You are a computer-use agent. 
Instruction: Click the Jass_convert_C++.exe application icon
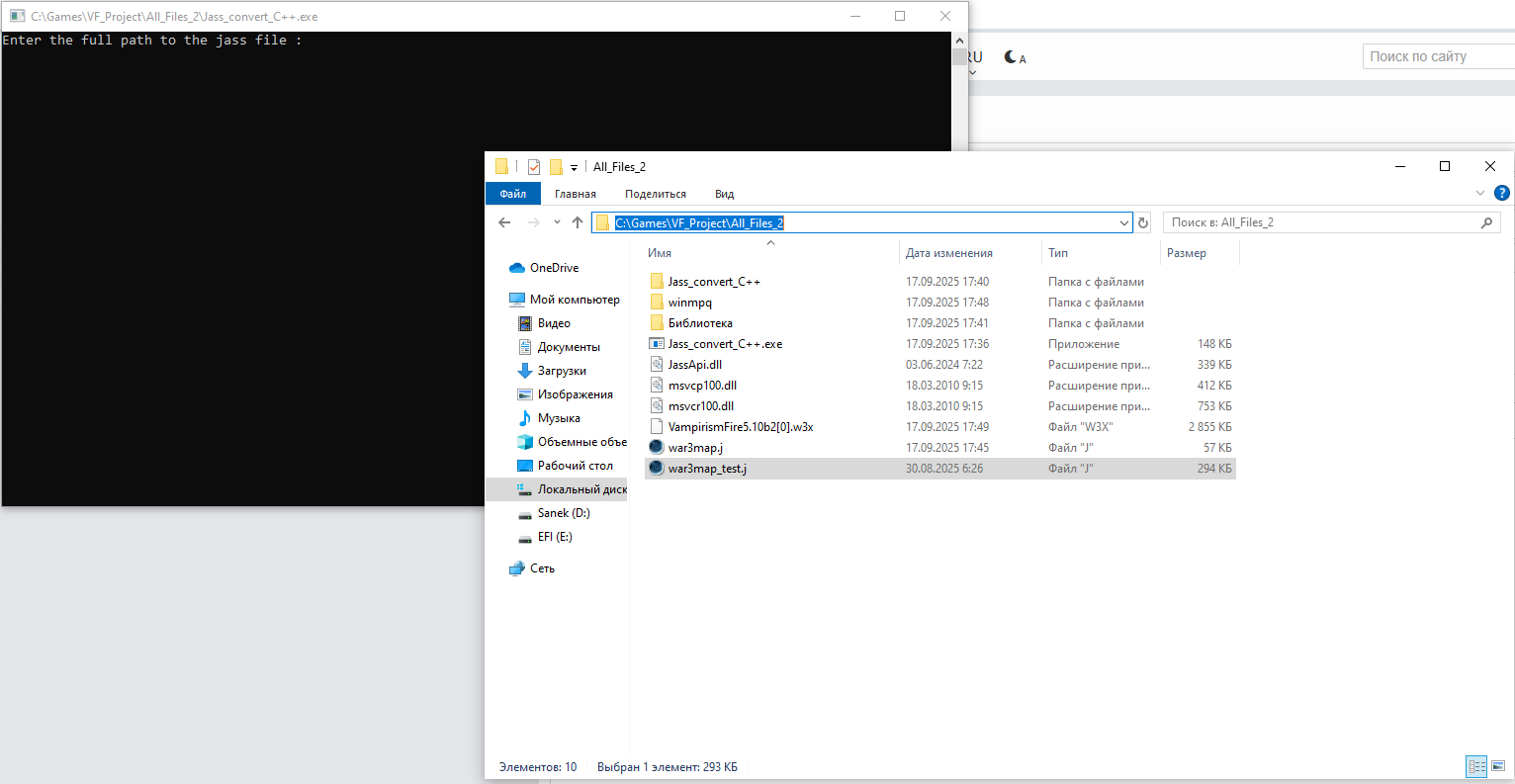pyautogui.click(x=657, y=344)
